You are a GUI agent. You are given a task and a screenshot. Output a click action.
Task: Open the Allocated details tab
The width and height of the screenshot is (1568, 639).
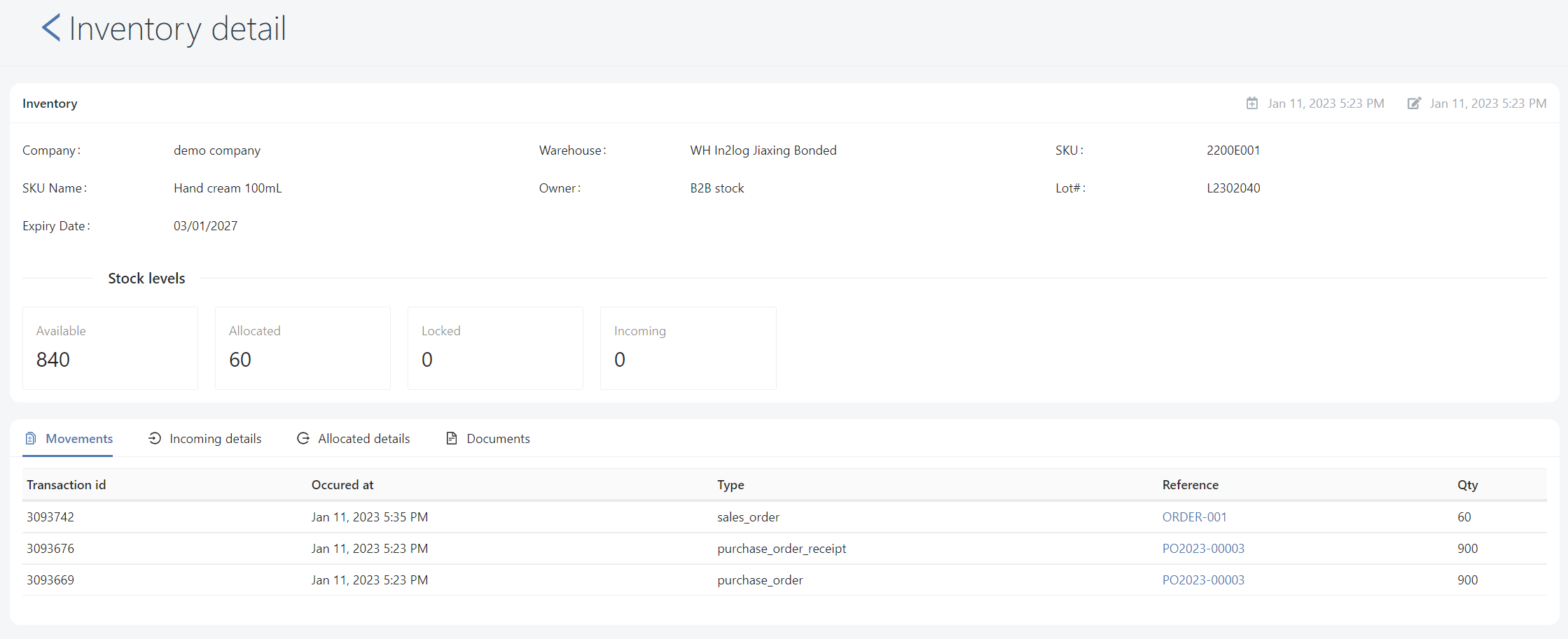(363, 439)
